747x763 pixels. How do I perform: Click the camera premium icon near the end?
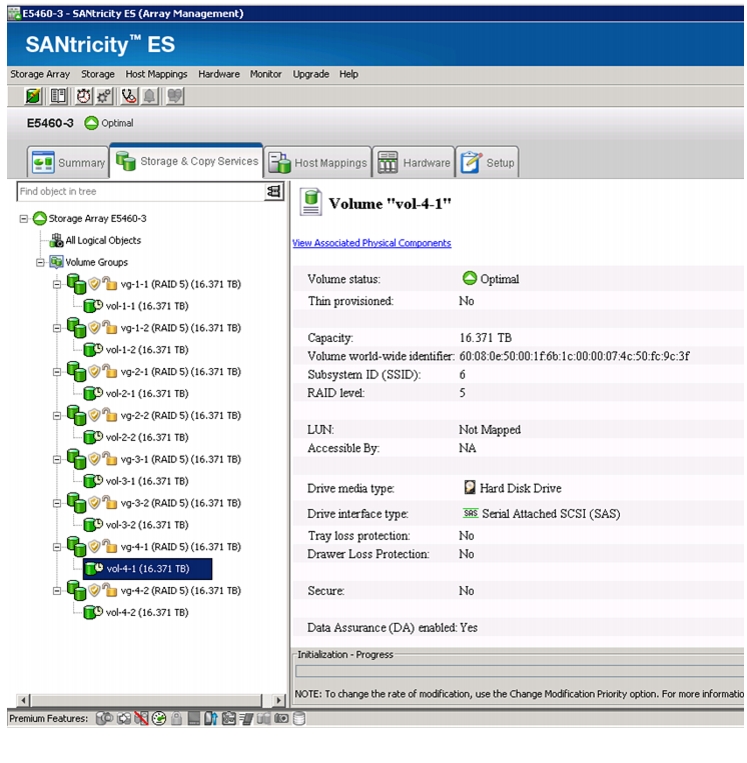[x=281, y=718]
